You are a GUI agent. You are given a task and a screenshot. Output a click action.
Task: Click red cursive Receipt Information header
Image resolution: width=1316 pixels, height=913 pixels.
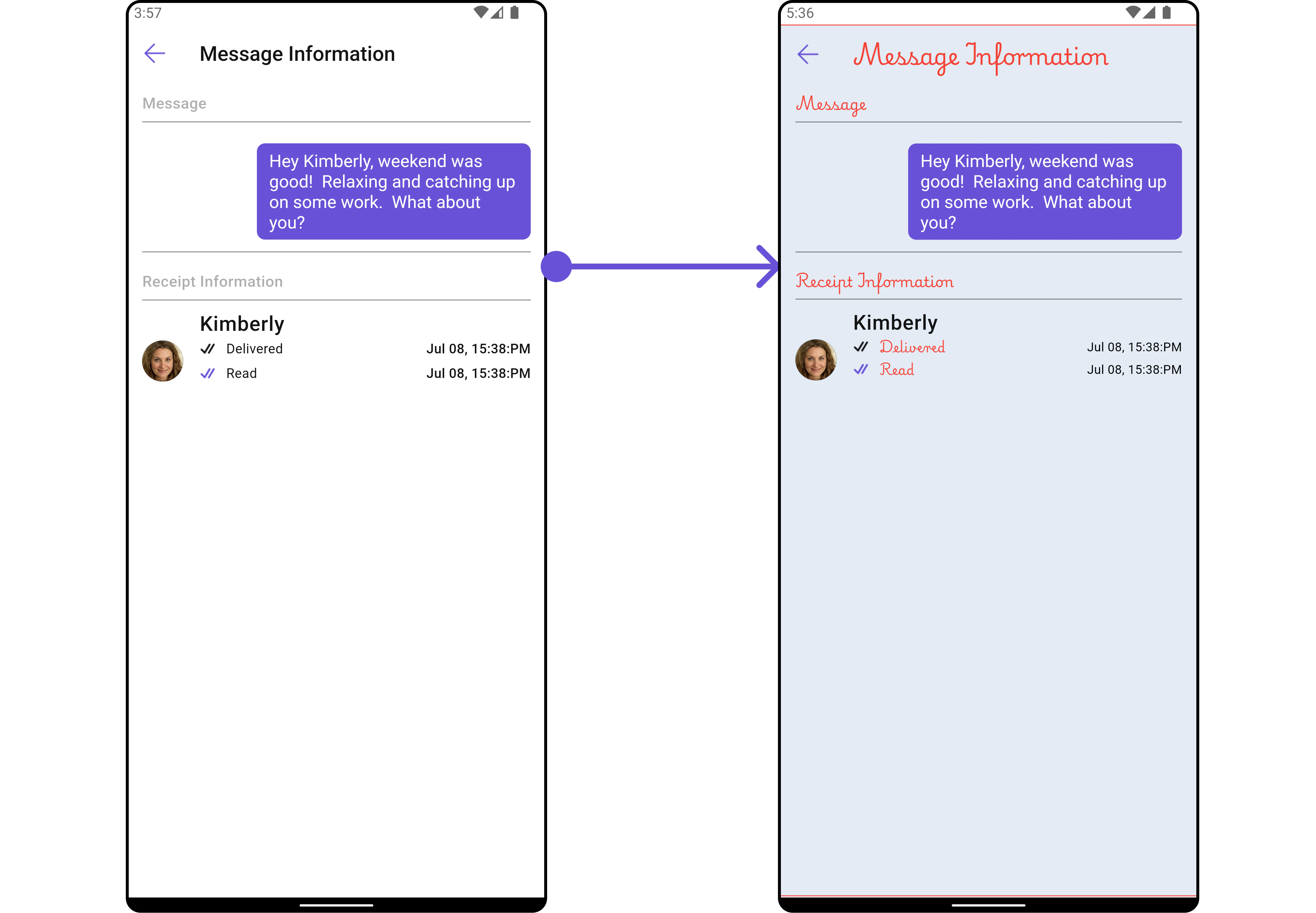874,281
